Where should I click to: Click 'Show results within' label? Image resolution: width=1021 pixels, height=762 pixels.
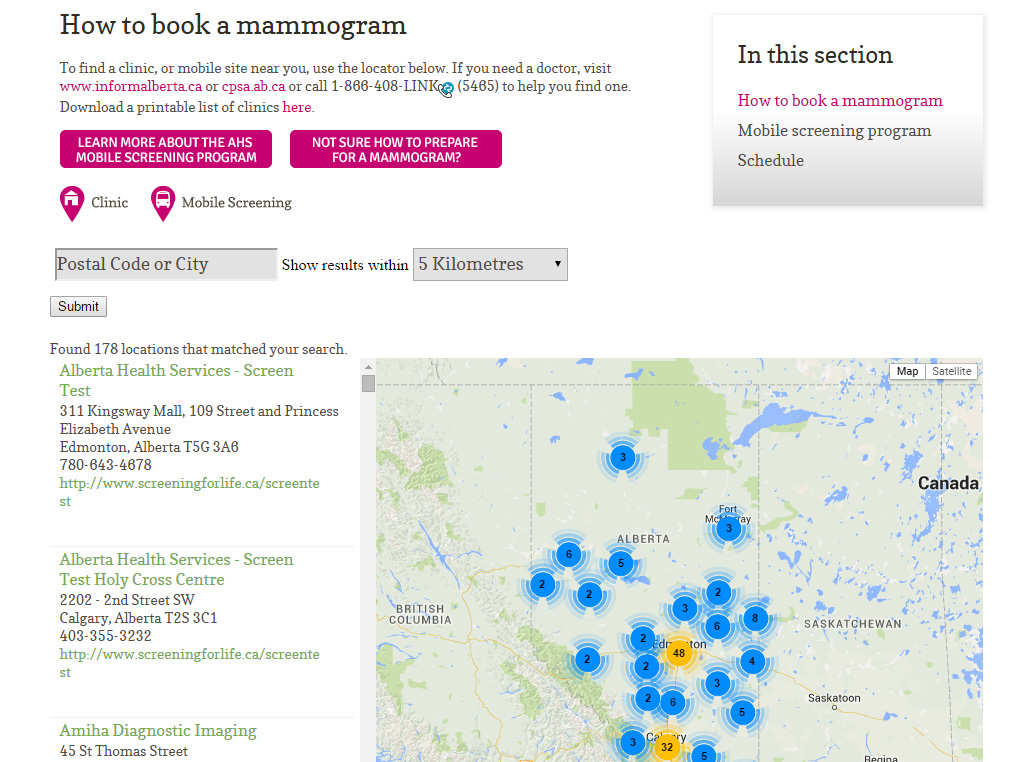point(345,265)
